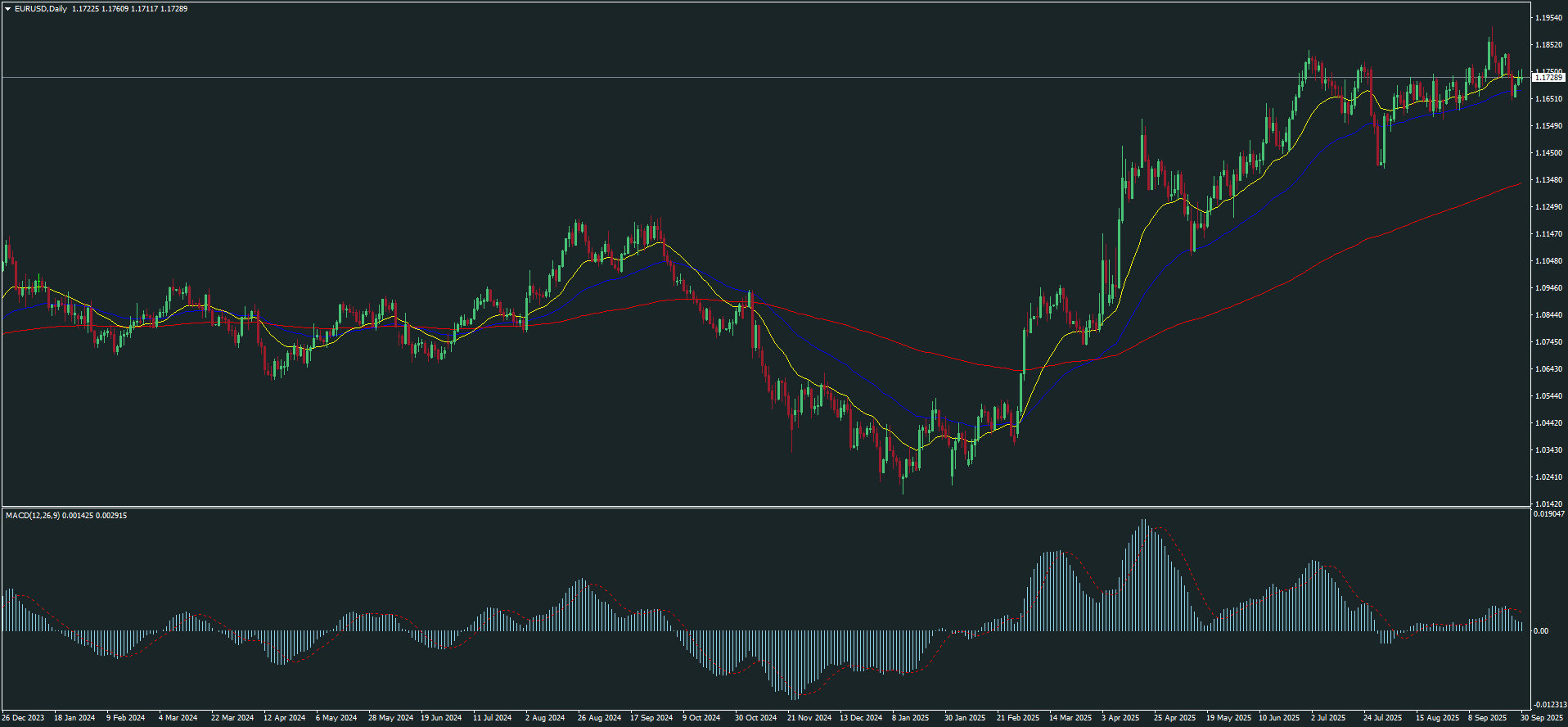The height and width of the screenshot is (727, 1568).
Task: Click the 1.02410 level on price axis
Action: click(1548, 477)
